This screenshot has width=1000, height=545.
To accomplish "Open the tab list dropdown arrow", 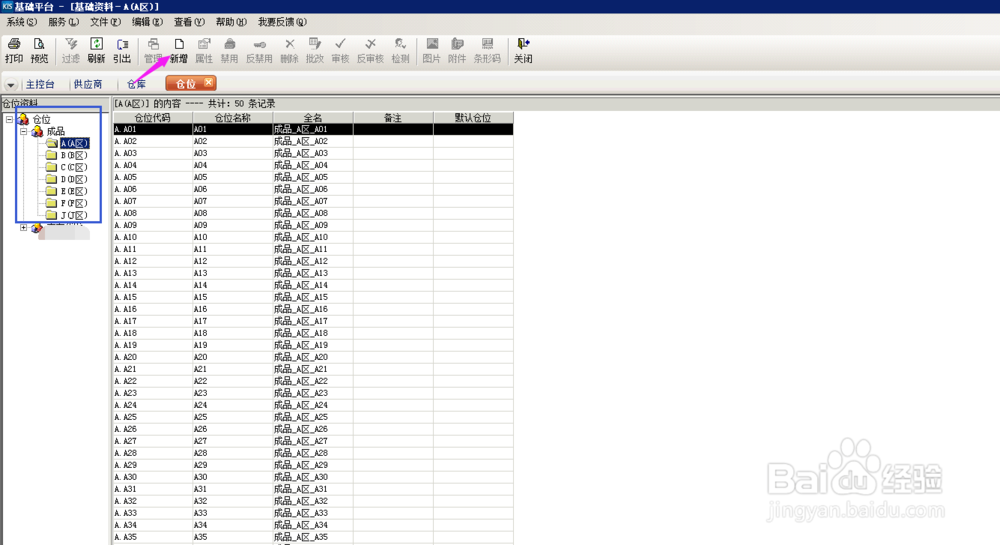I will [x=11, y=85].
